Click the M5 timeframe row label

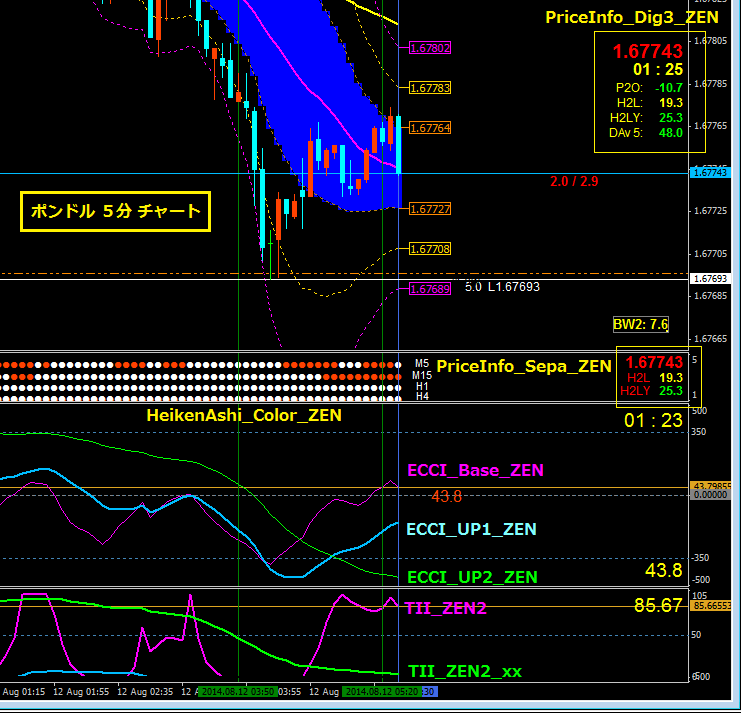[x=422, y=363]
